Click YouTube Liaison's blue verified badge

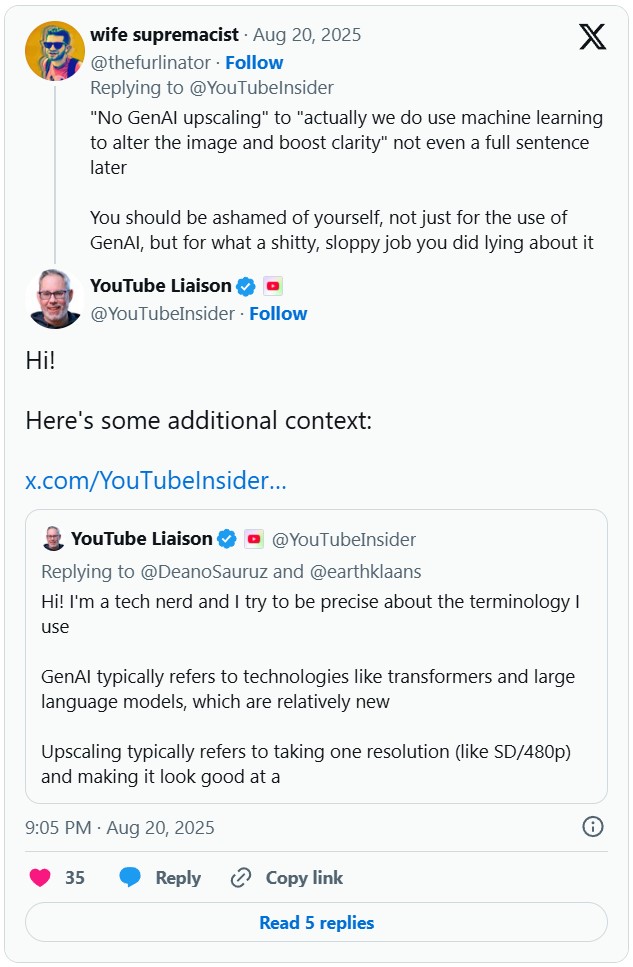pos(246,287)
